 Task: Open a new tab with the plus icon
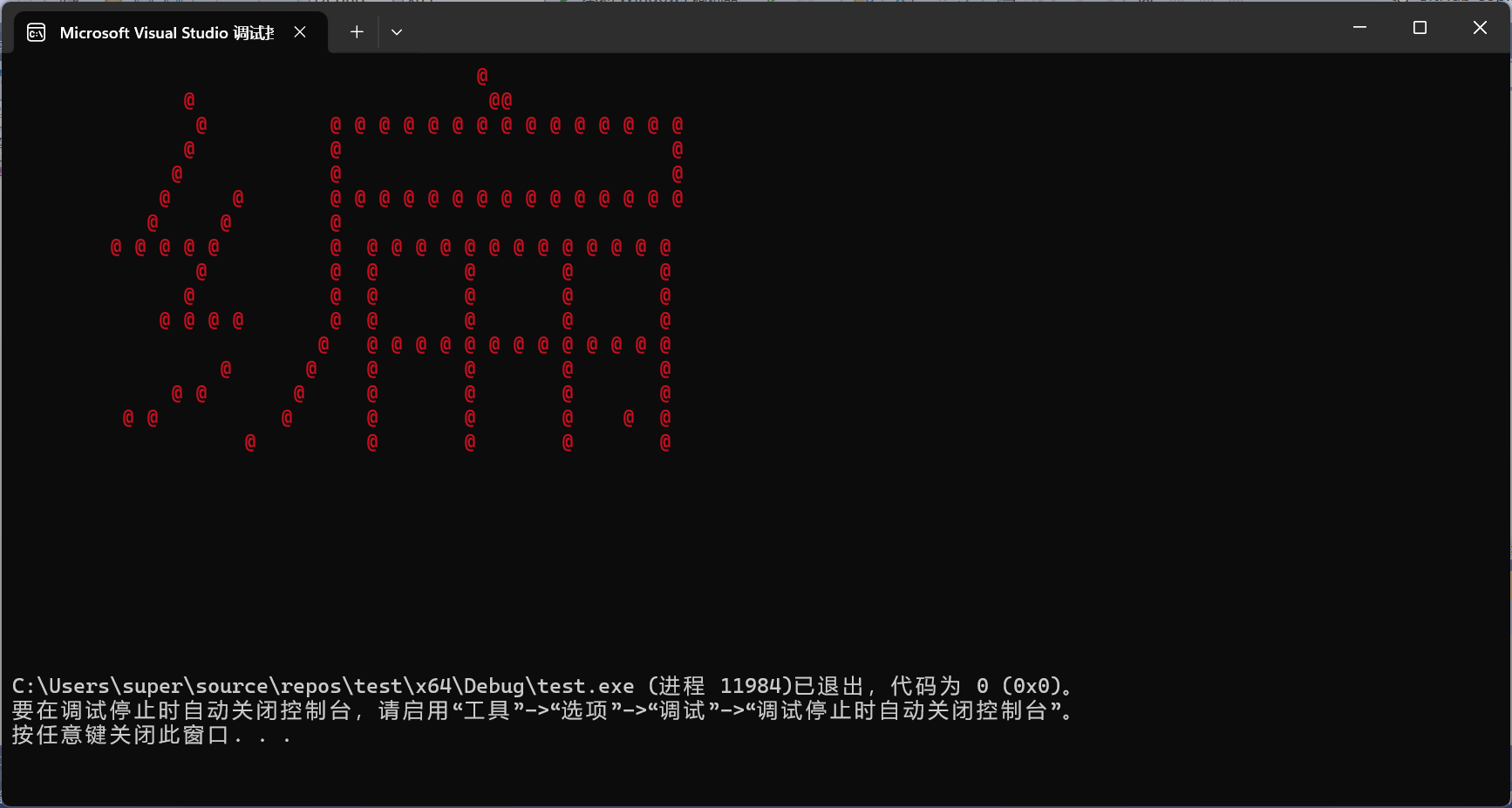(x=356, y=31)
